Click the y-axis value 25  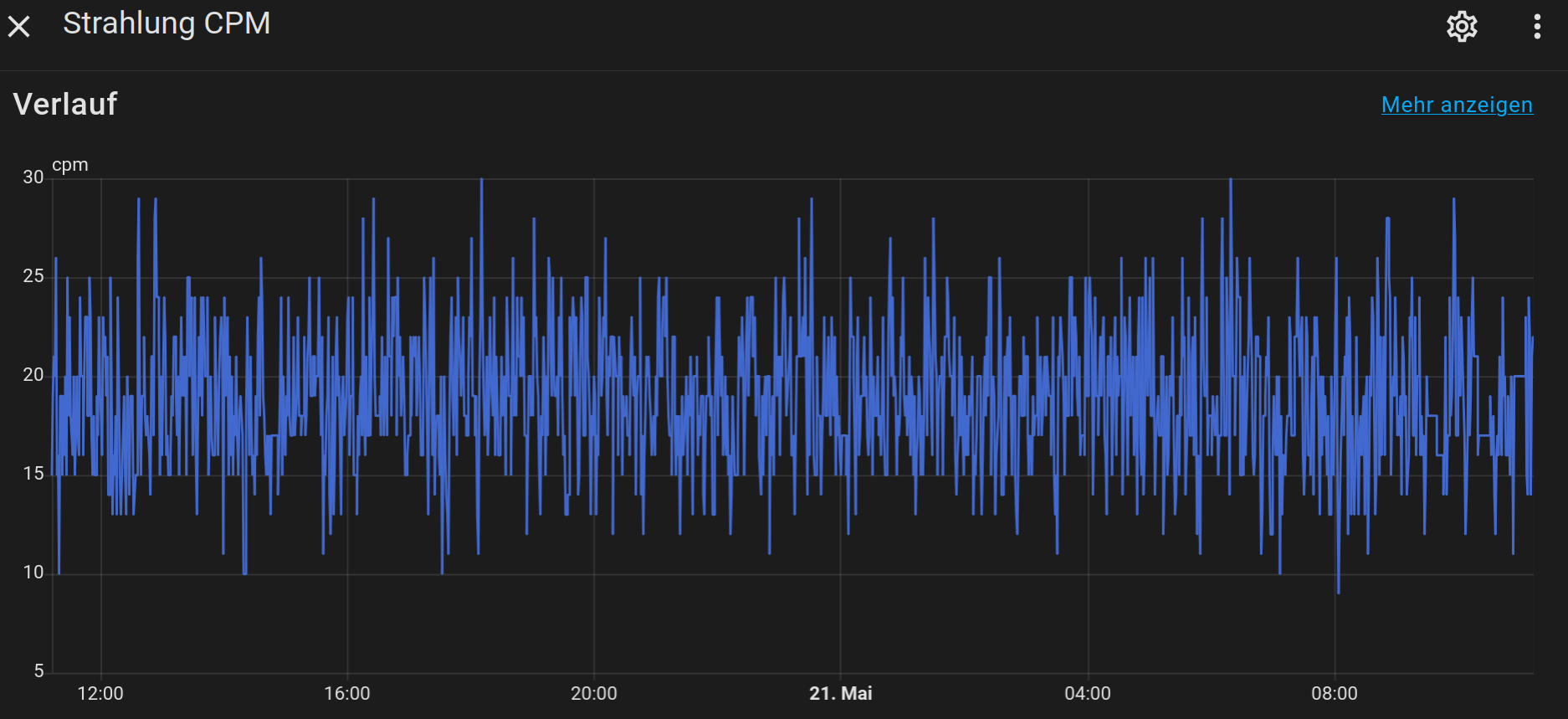[33, 276]
